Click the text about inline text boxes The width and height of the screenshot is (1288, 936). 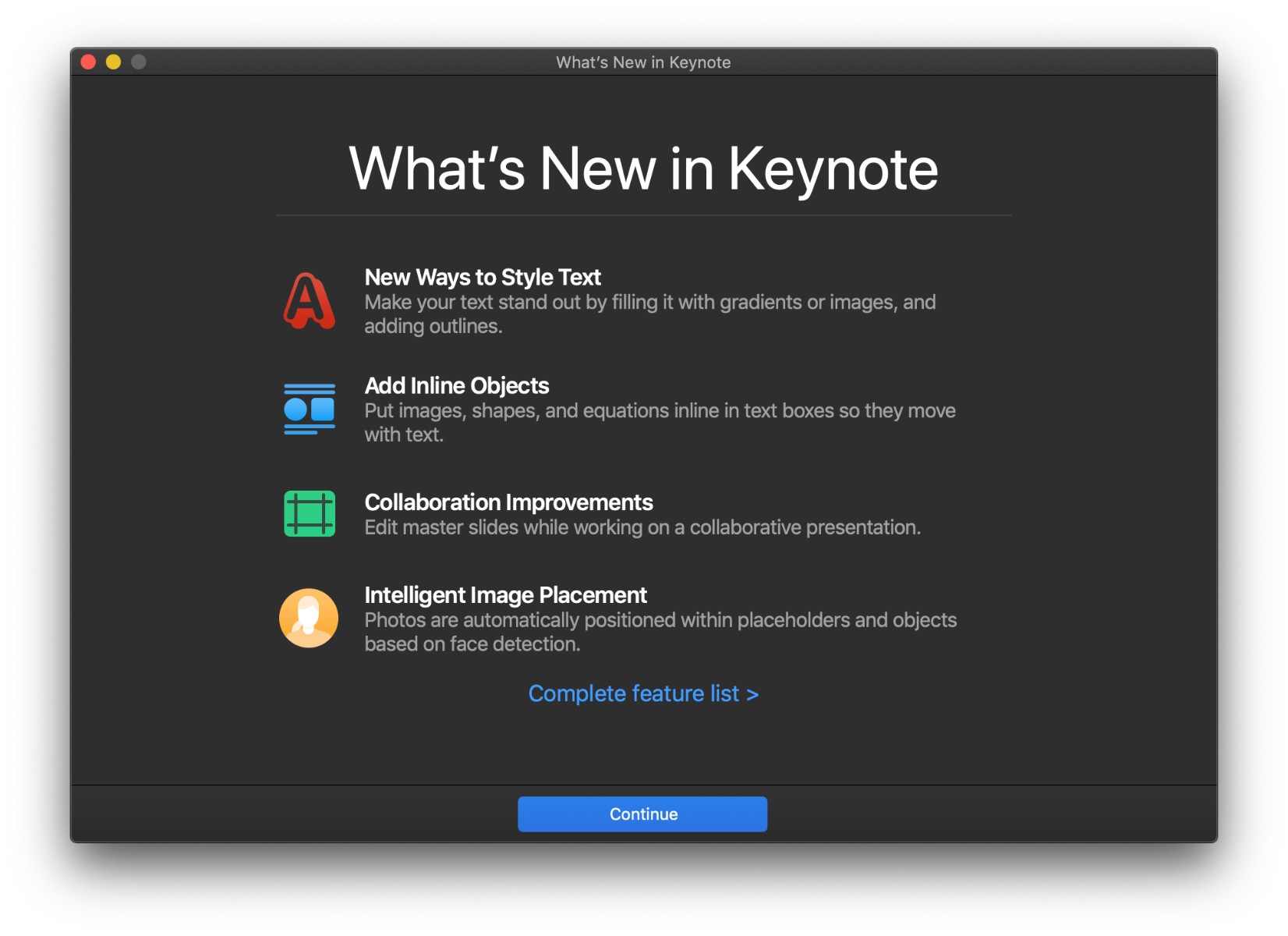660,423
